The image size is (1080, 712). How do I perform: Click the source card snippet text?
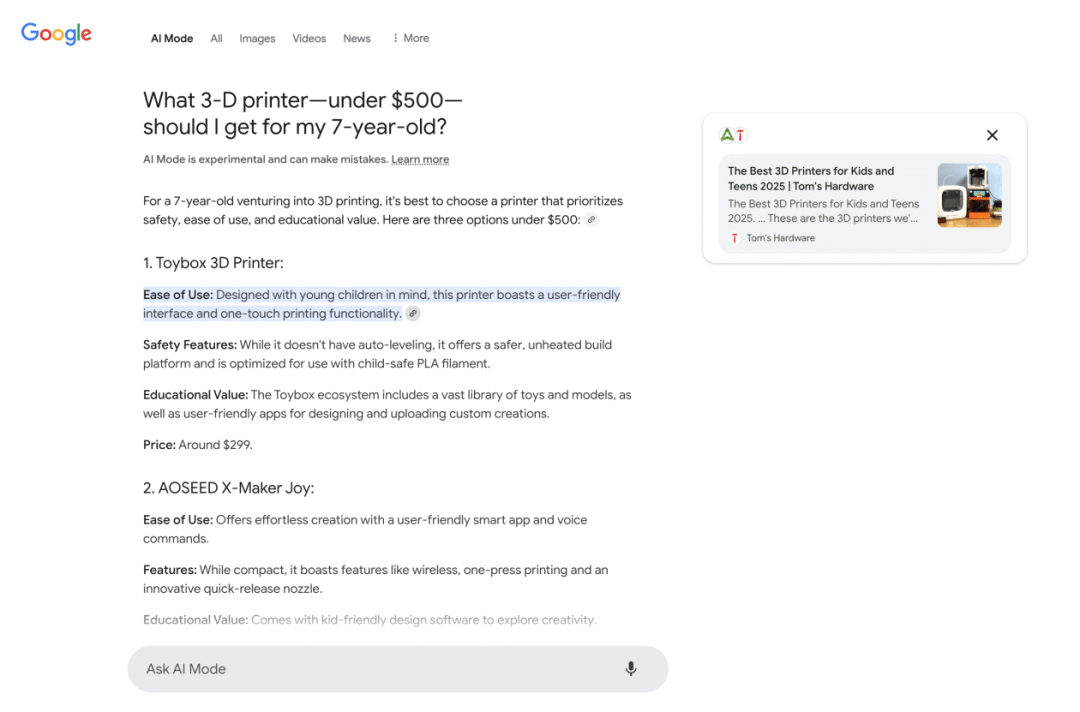(x=823, y=211)
